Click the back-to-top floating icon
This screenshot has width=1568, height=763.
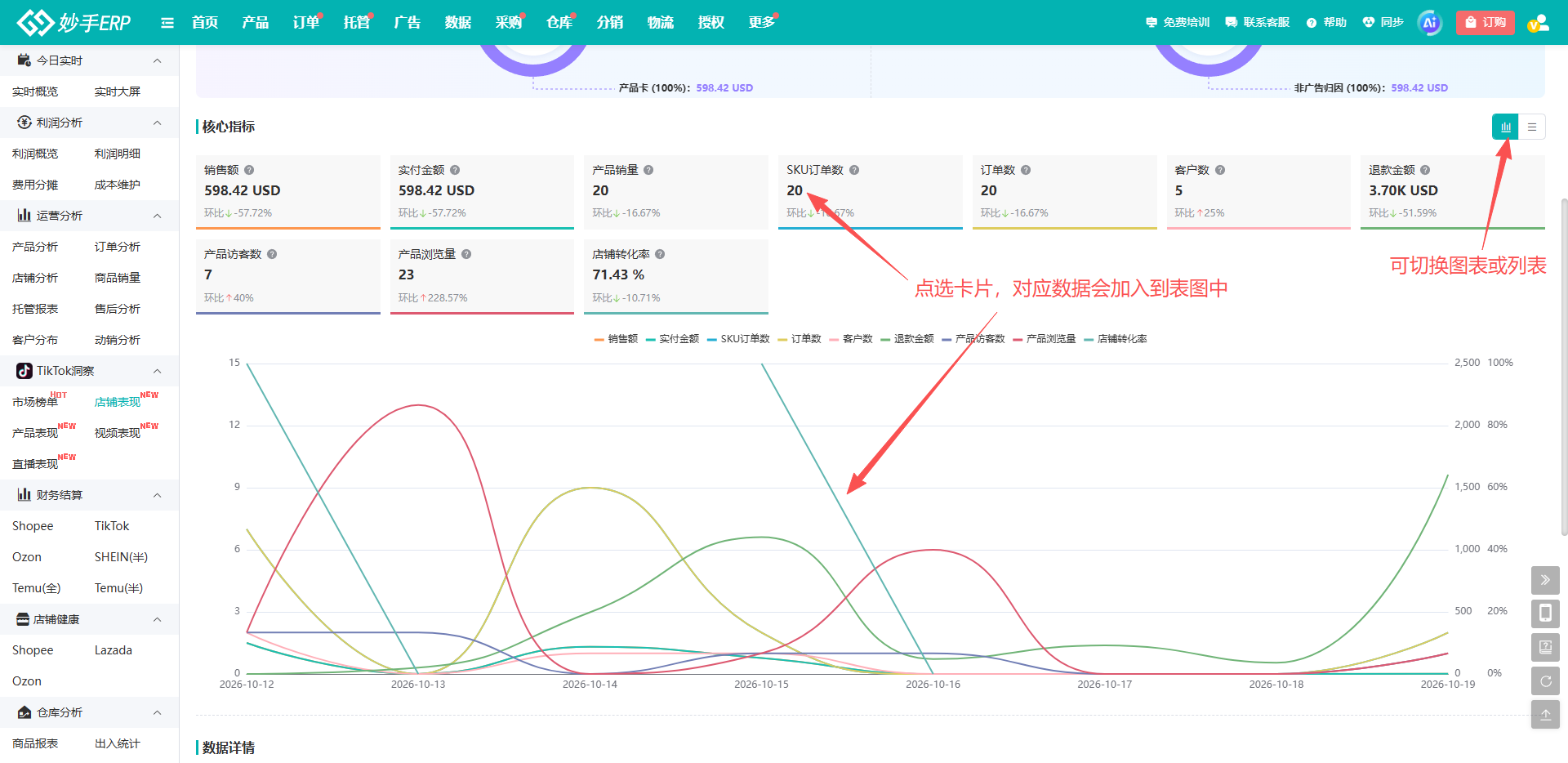tap(1545, 714)
